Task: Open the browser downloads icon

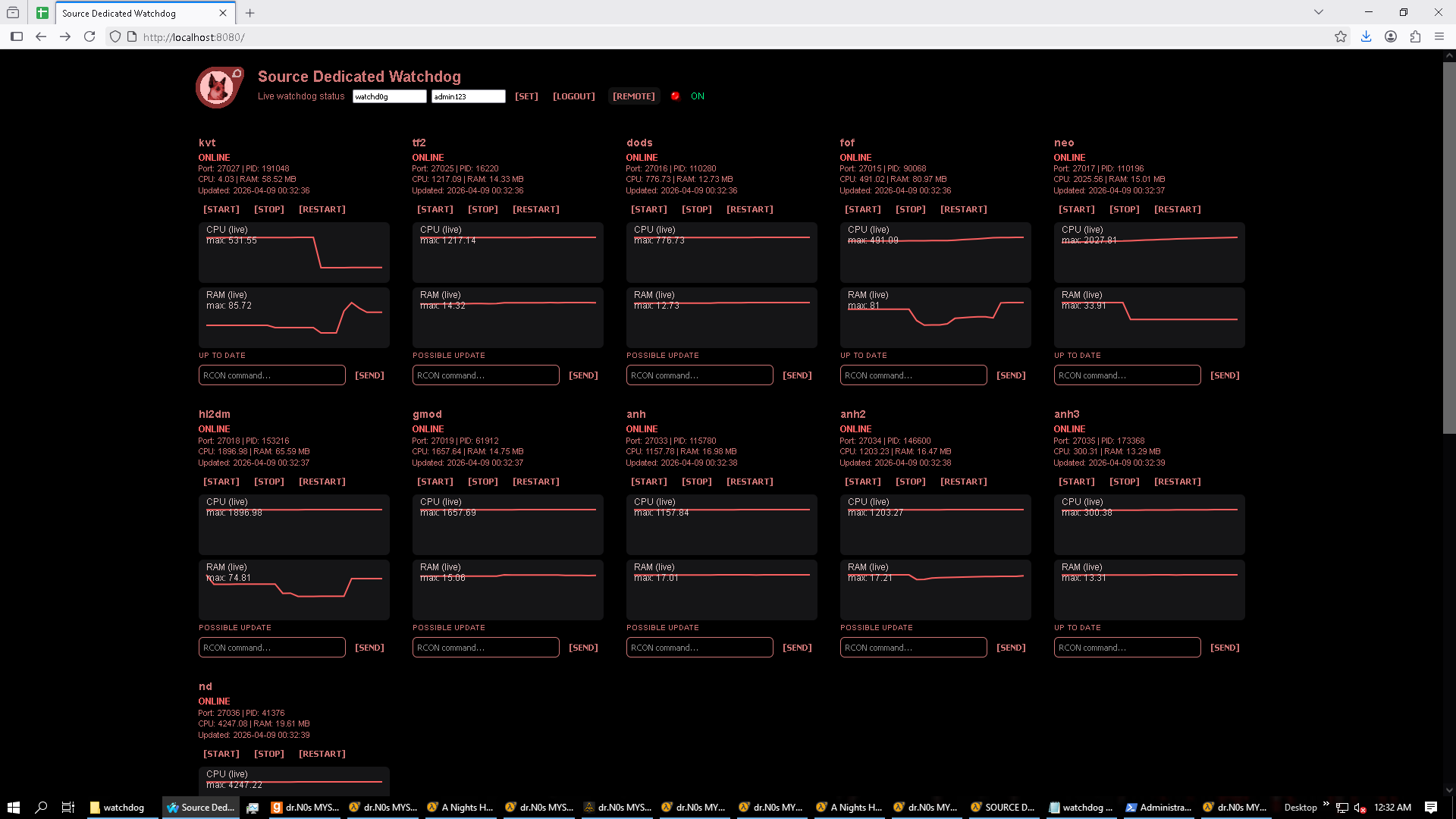Action: click(1366, 36)
